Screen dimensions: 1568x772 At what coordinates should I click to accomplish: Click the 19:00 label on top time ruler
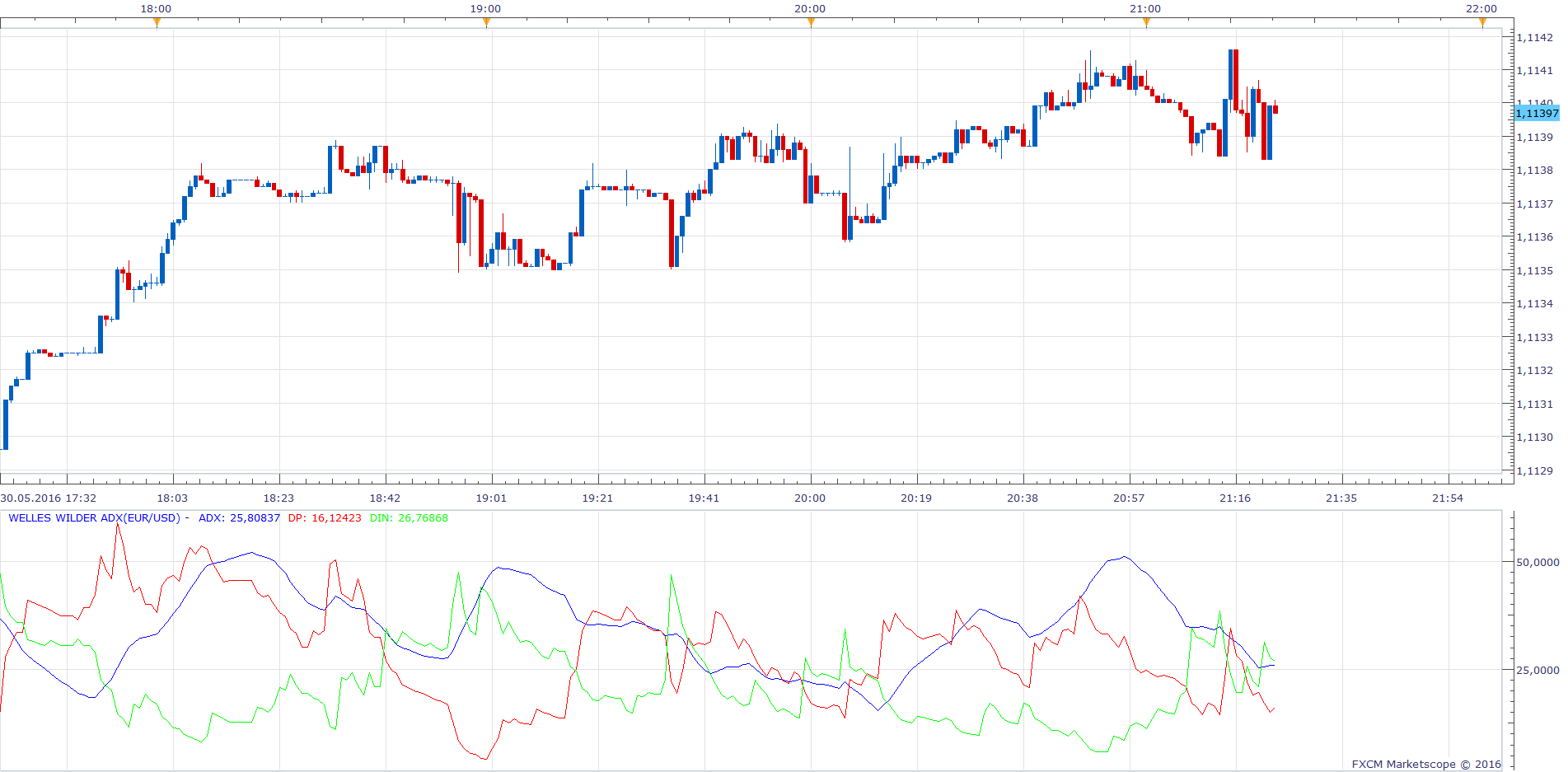pos(485,8)
